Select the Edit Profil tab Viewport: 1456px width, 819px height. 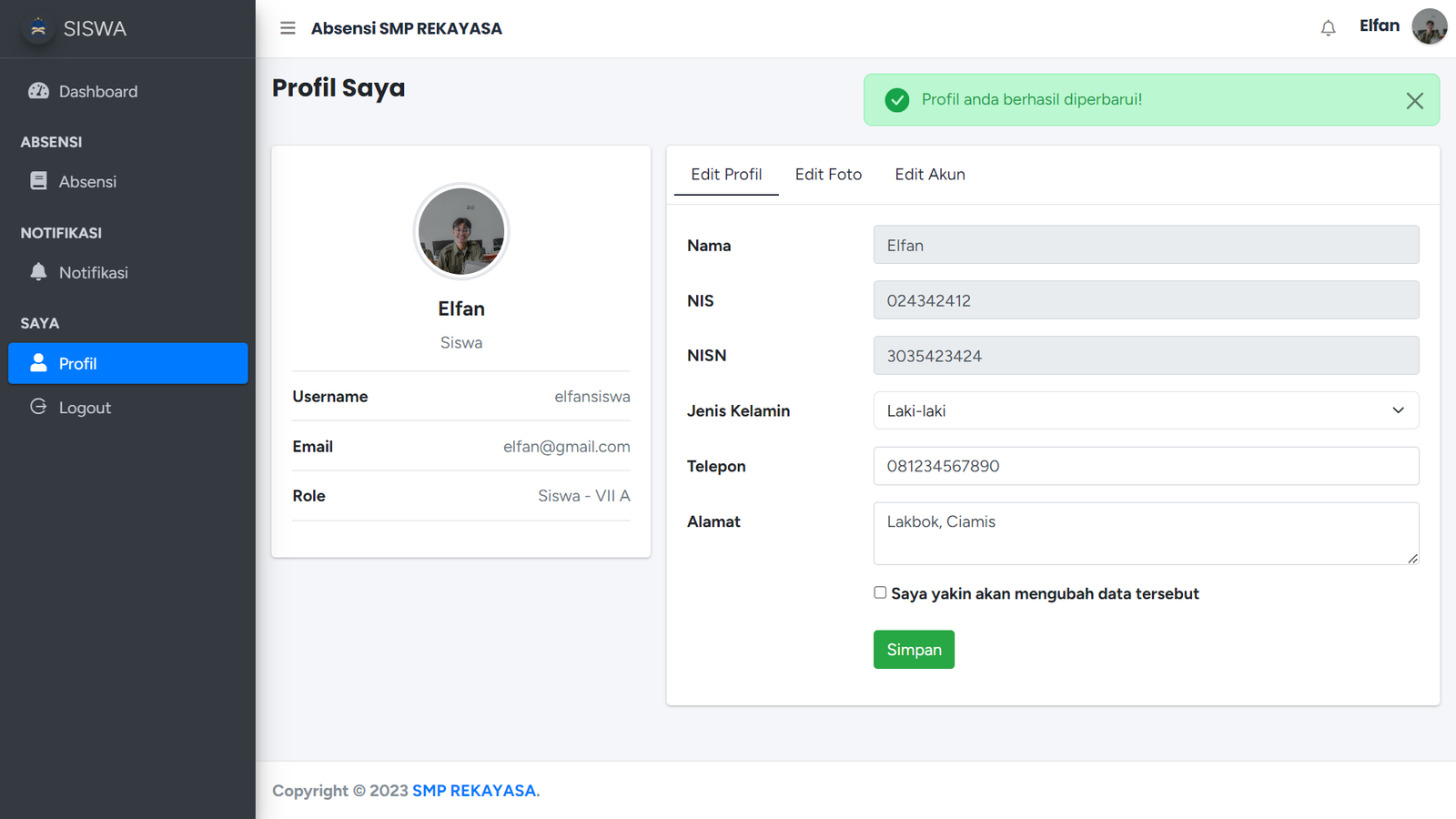click(x=726, y=175)
